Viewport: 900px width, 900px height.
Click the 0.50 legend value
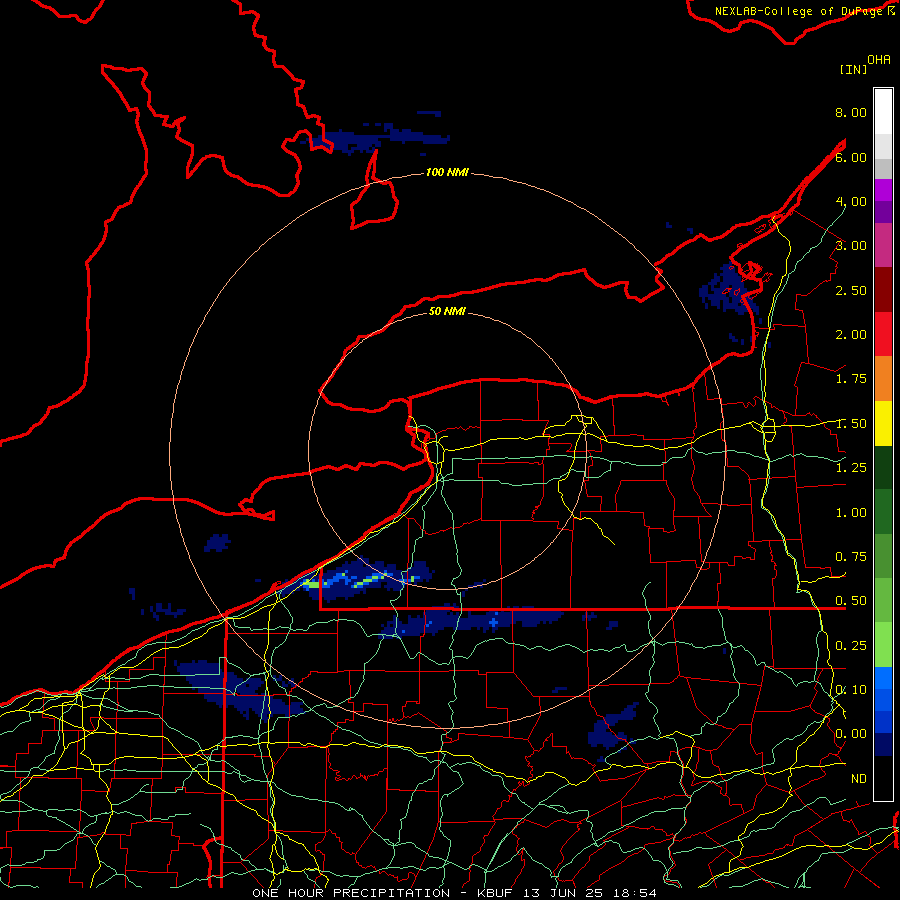[851, 601]
